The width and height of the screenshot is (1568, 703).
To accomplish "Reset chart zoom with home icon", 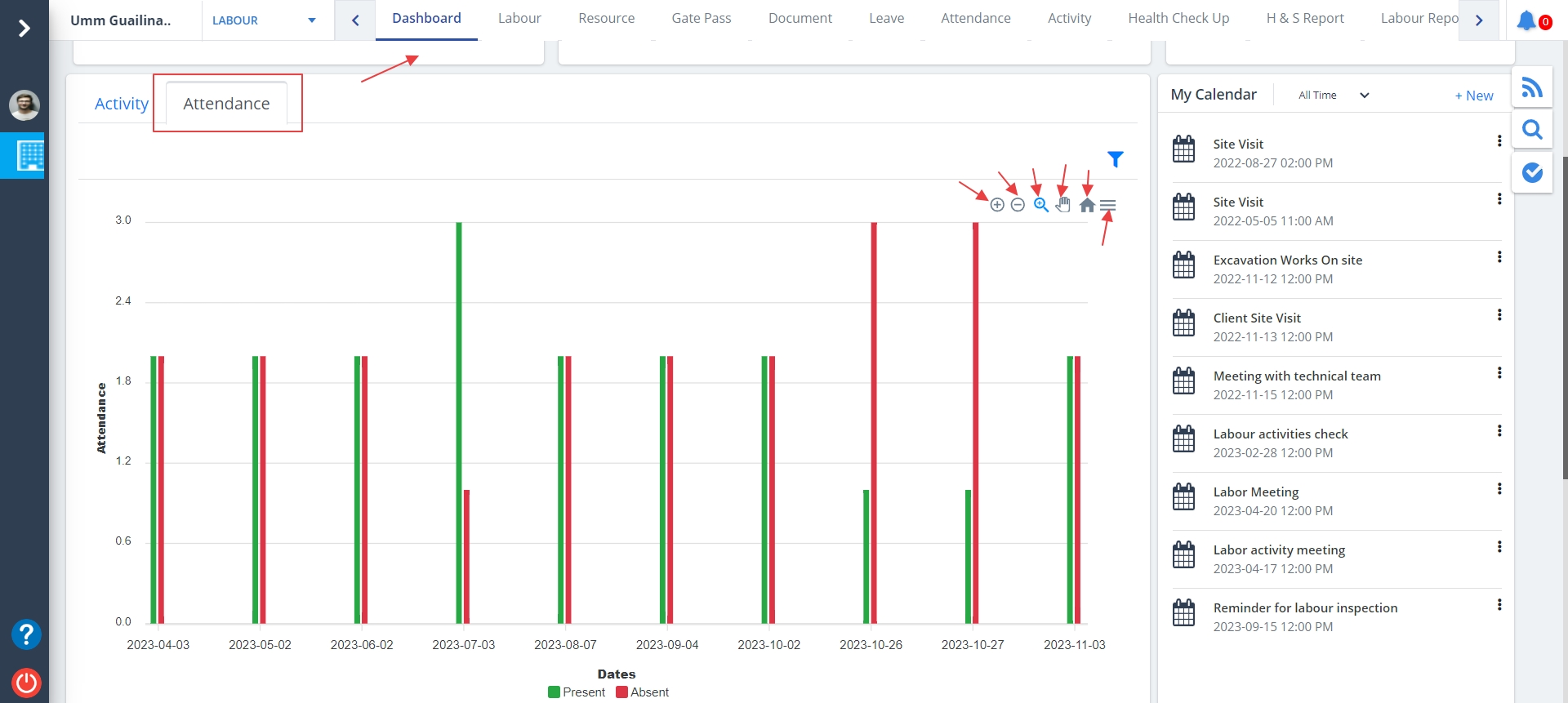I will click(x=1087, y=205).
